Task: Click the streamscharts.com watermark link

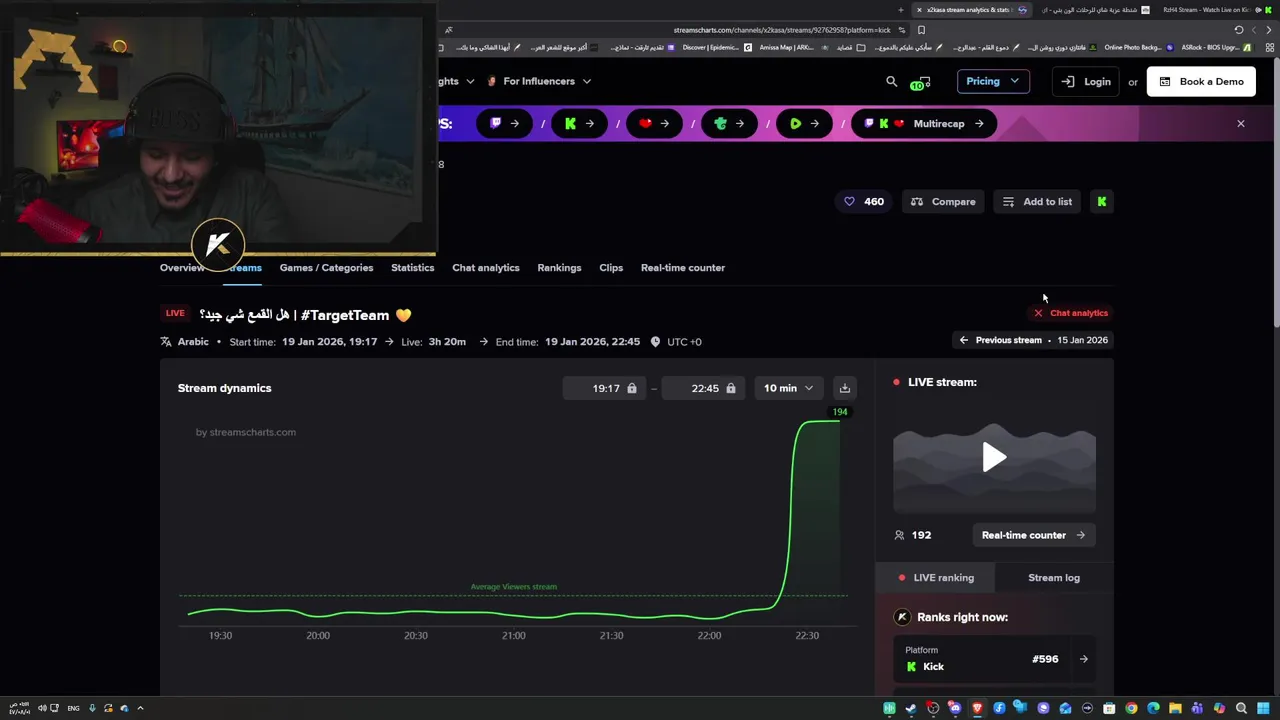Action: [x=246, y=432]
